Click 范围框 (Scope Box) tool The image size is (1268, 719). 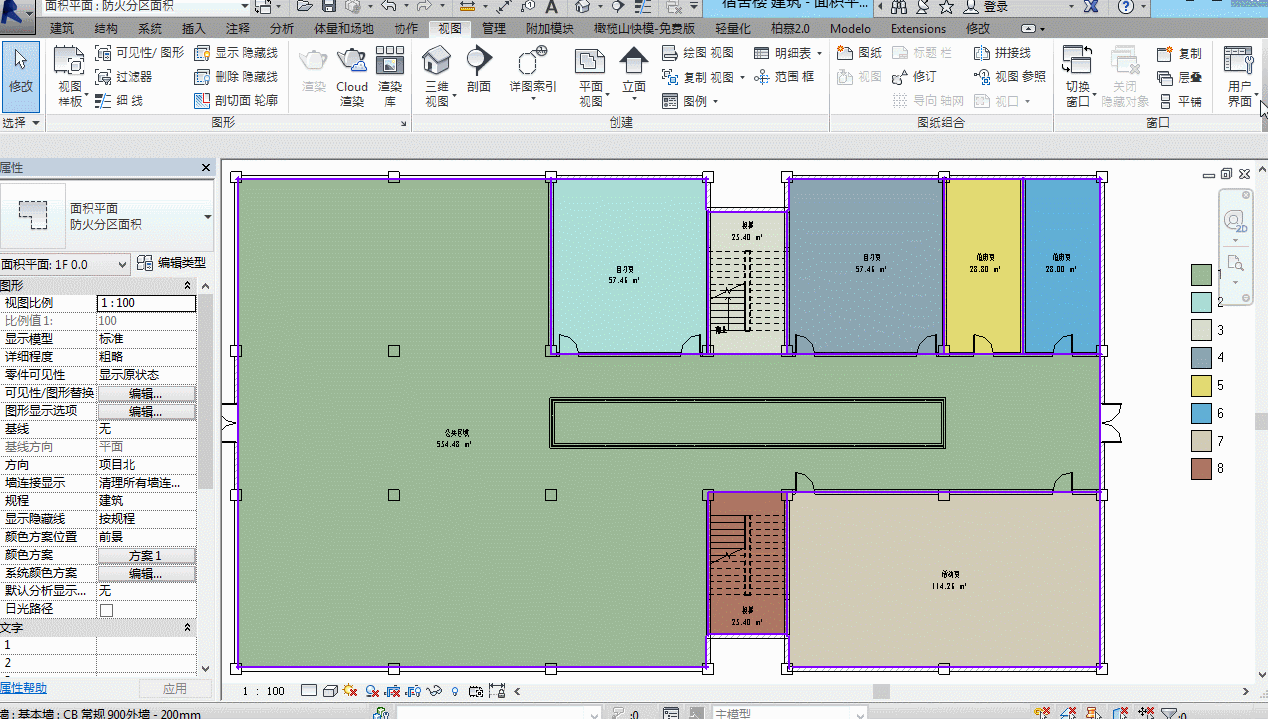point(784,76)
